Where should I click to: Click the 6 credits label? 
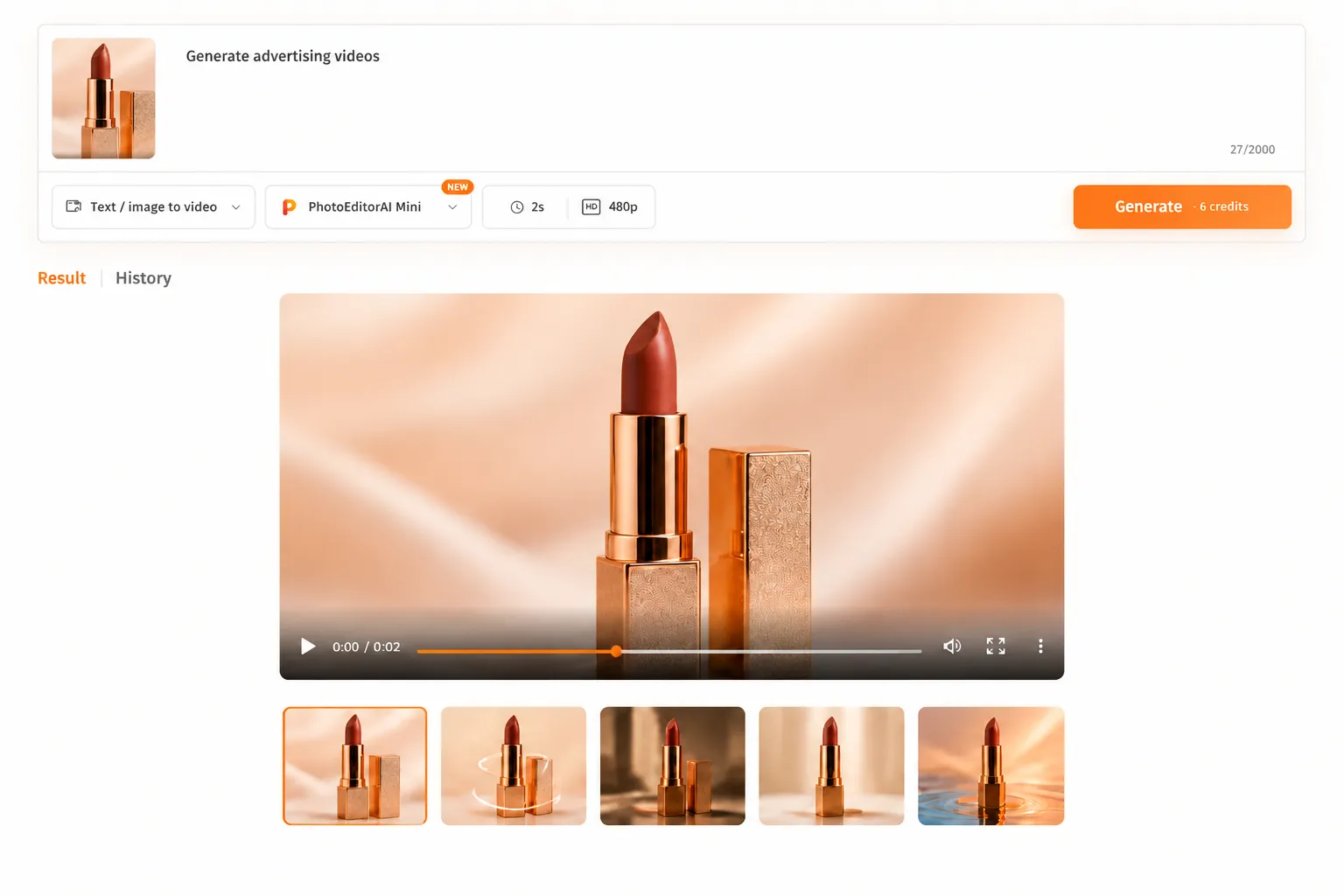1223,206
